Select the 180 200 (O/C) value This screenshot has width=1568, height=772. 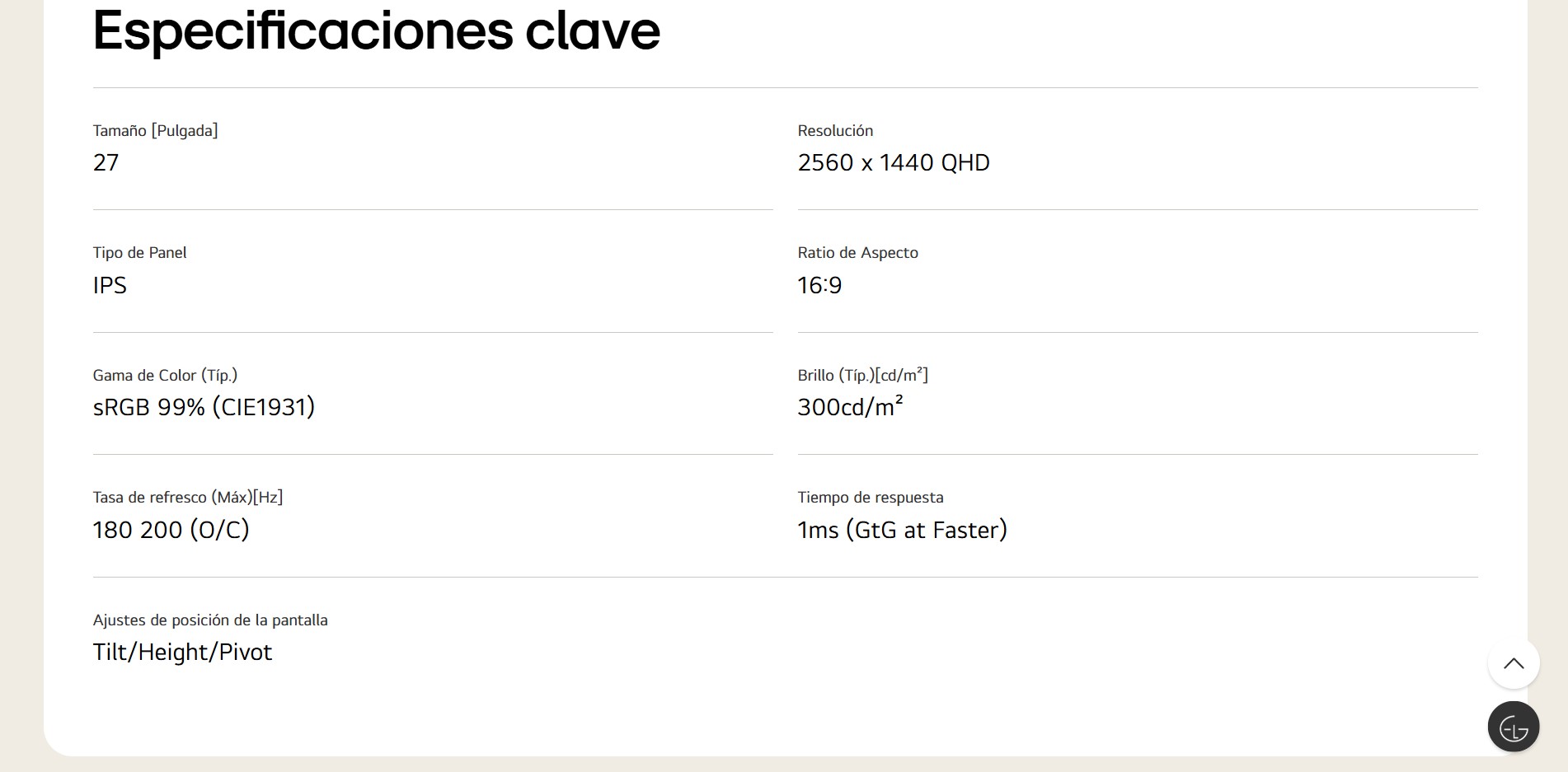[x=171, y=530]
